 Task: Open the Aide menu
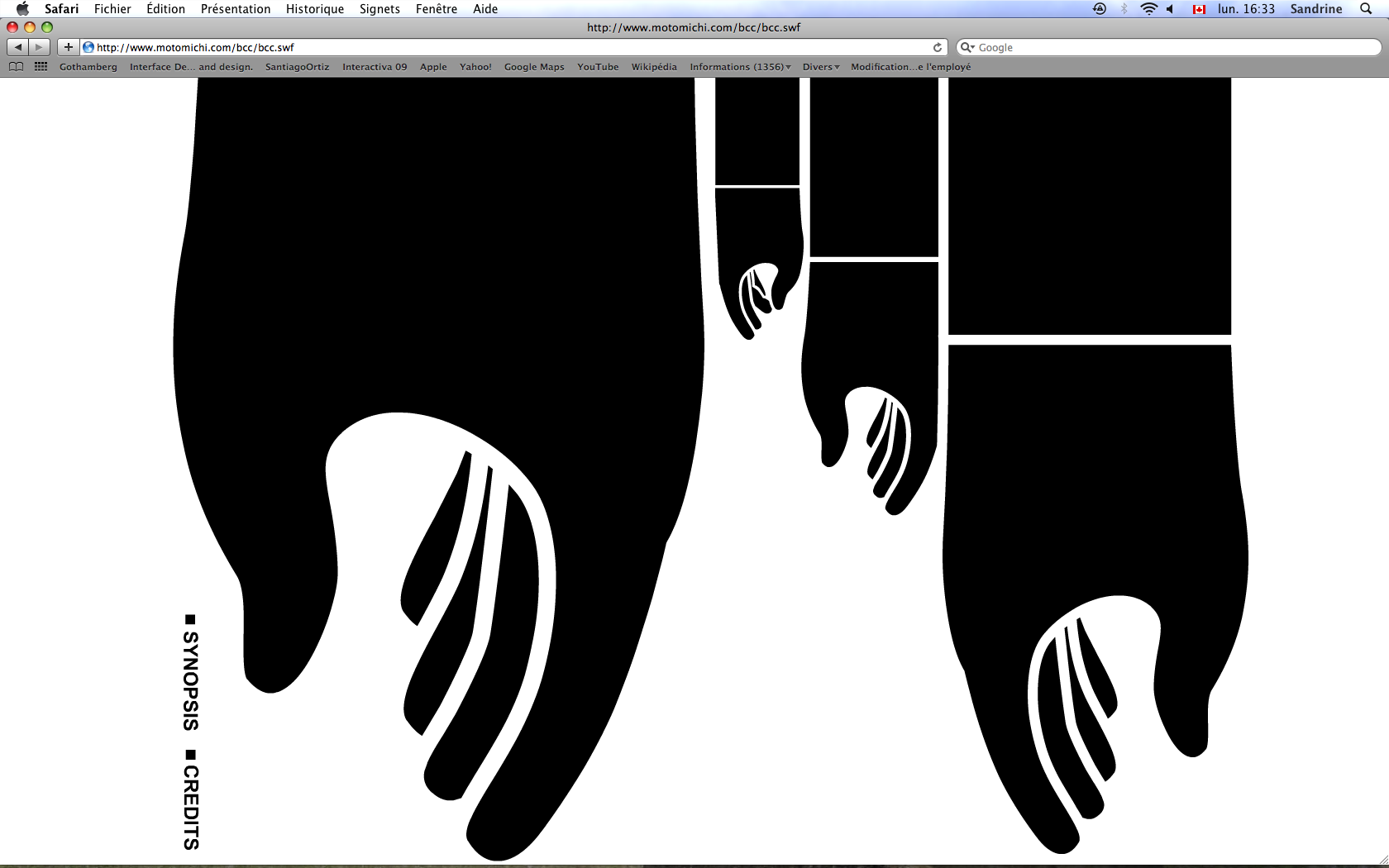485,9
